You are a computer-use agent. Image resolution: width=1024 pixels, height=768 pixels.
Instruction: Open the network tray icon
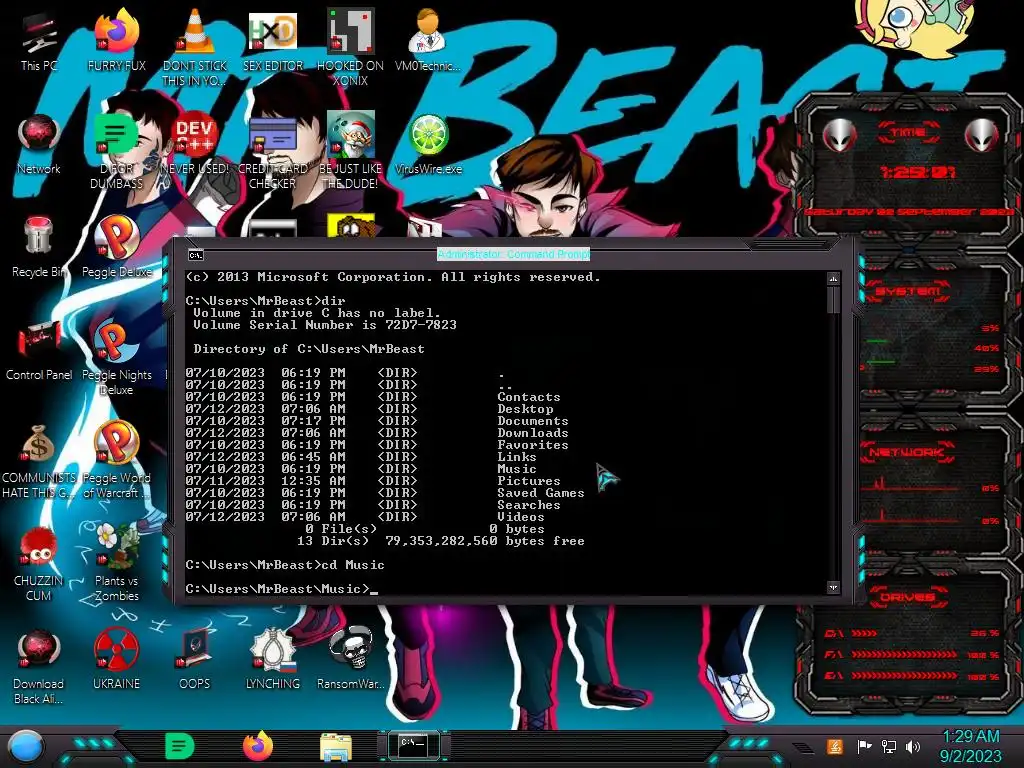(x=888, y=746)
